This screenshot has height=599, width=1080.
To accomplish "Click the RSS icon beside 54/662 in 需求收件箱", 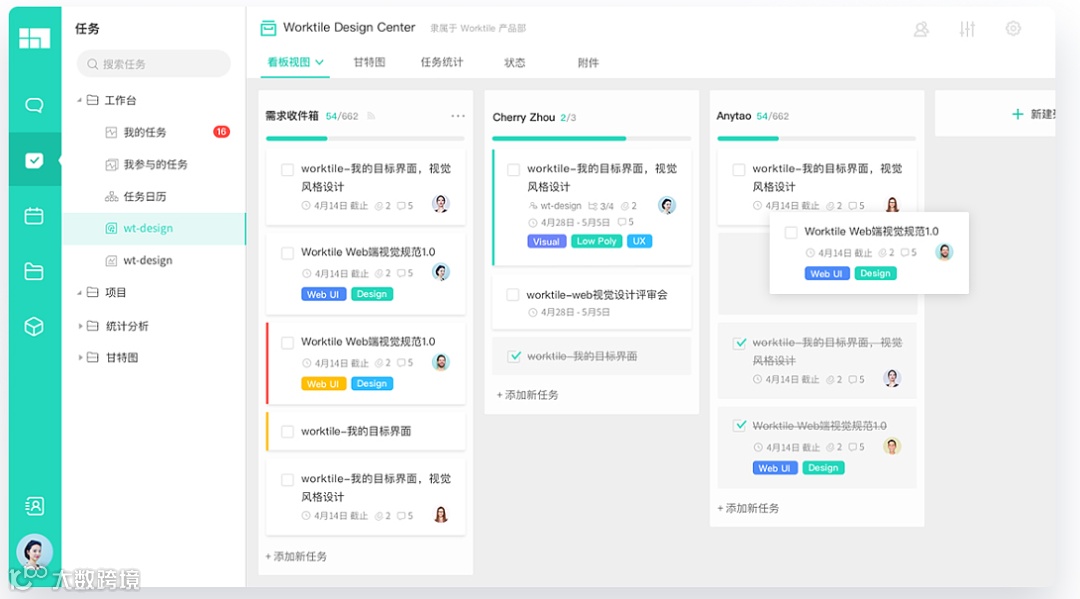I will click(371, 116).
